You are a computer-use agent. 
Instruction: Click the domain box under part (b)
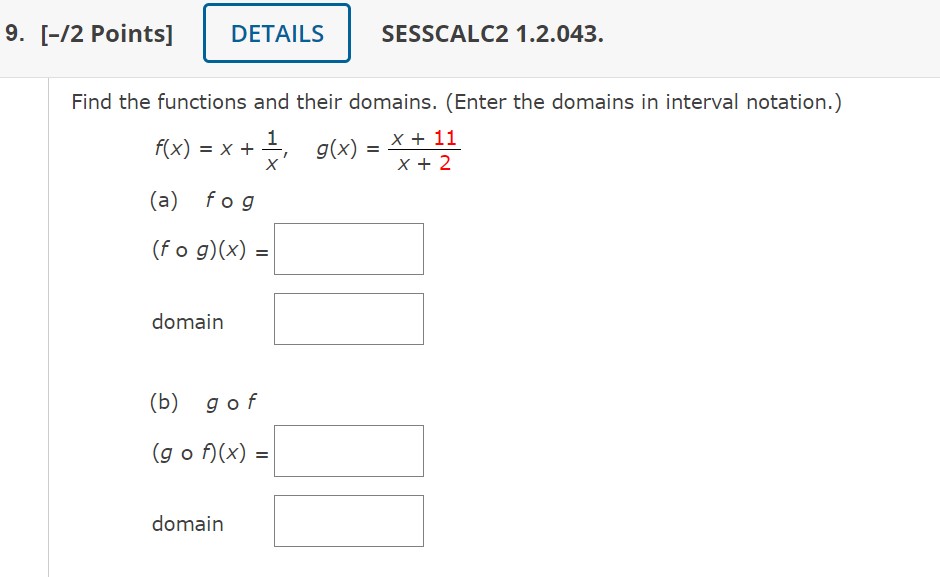[x=348, y=519]
